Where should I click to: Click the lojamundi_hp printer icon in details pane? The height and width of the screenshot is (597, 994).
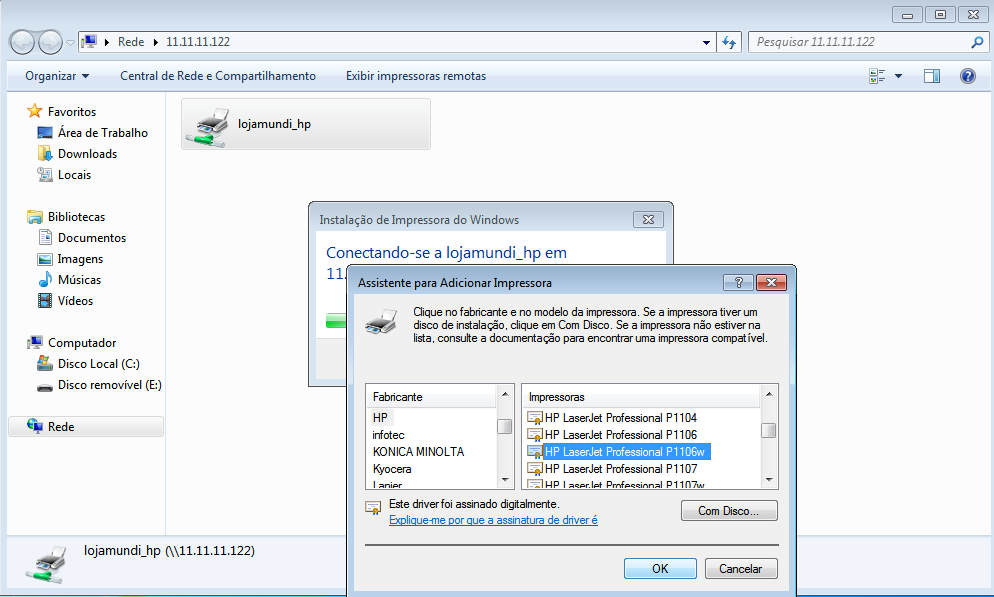[47, 564]
